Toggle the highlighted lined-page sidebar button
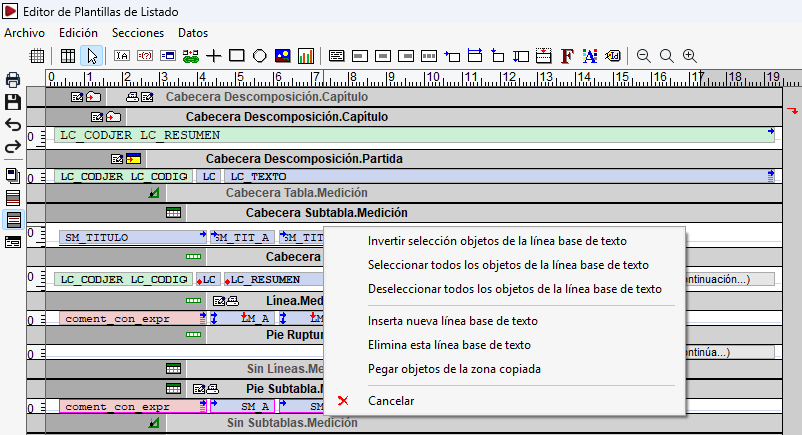802x435 pixels. pos(13,220)
